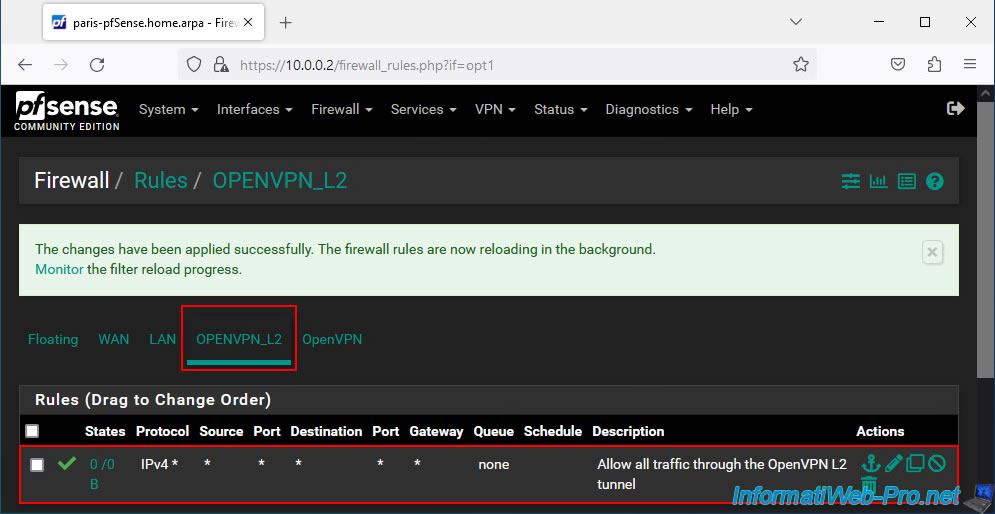This screenshot has height=514, width=995.
Task: Delete the rule with trash icon
Action: click(869, 485)
